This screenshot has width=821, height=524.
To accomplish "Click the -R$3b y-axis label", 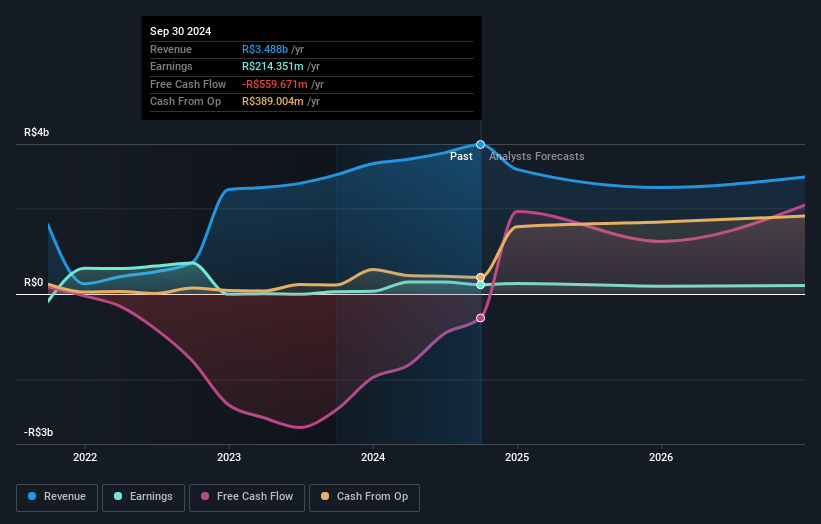I will pos(38,432).
